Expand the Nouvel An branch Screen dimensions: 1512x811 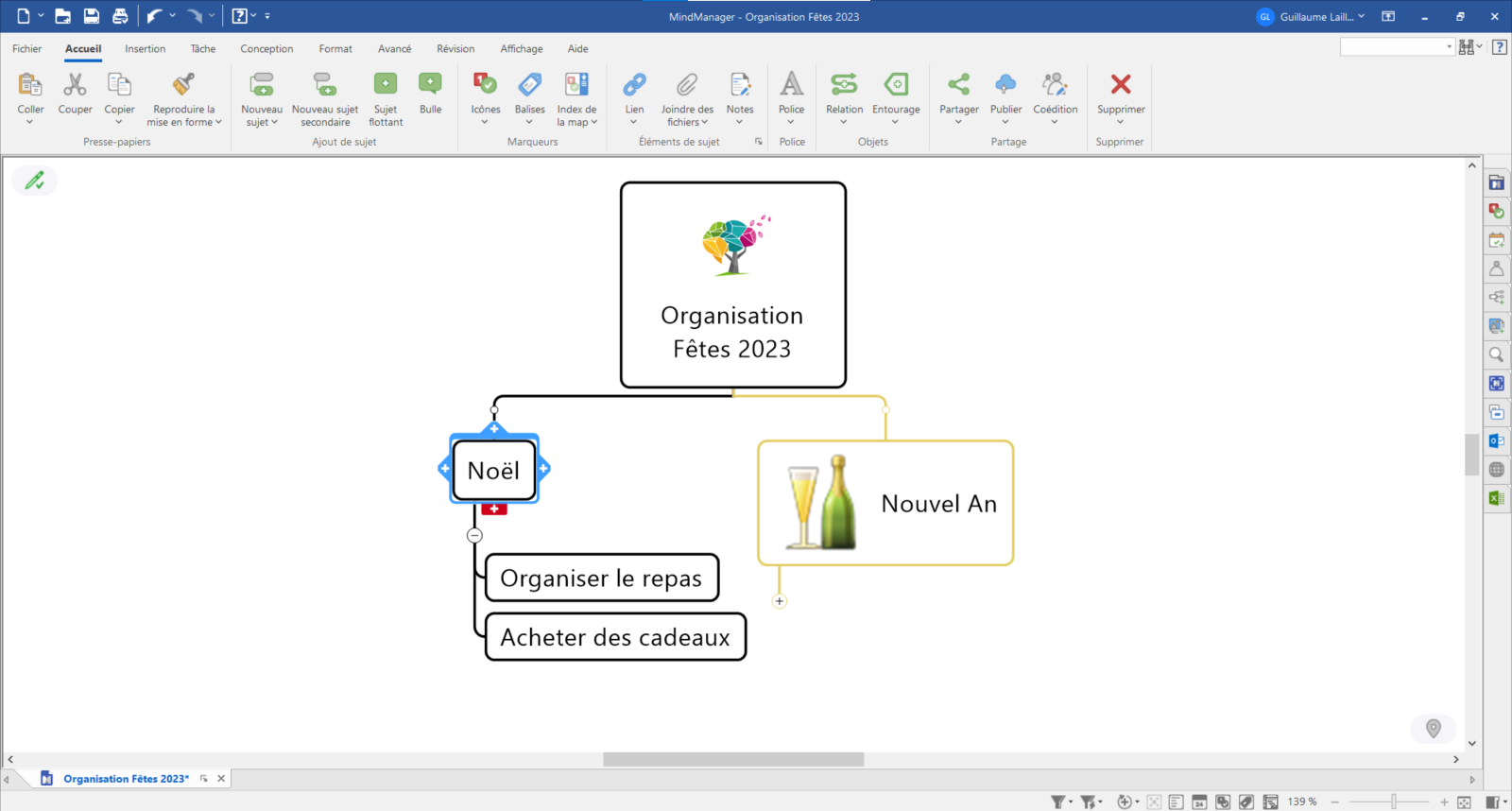[x=779, y=601]
